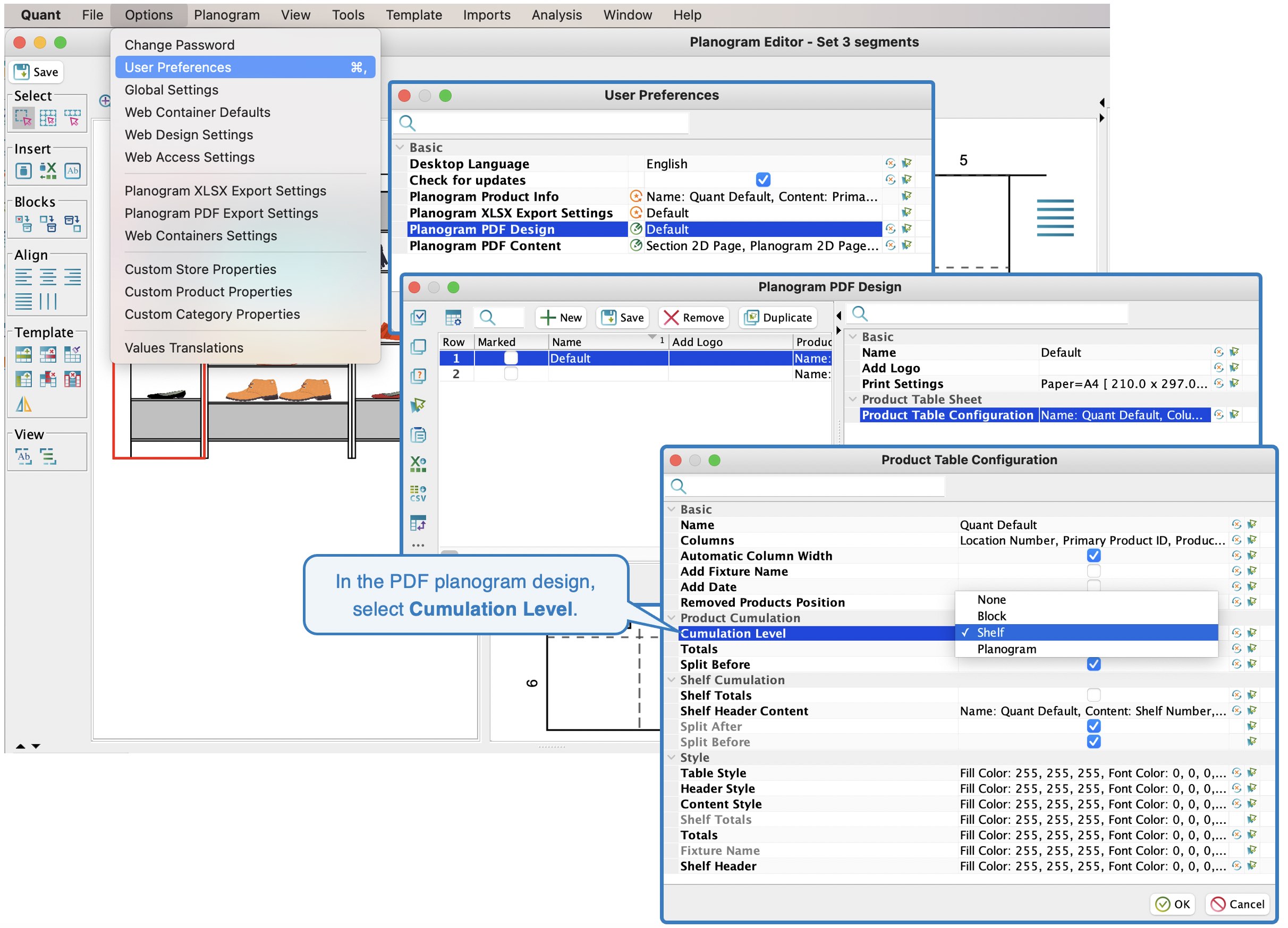Click Remove button in Planogram PDF Design

tap(694, 318)
